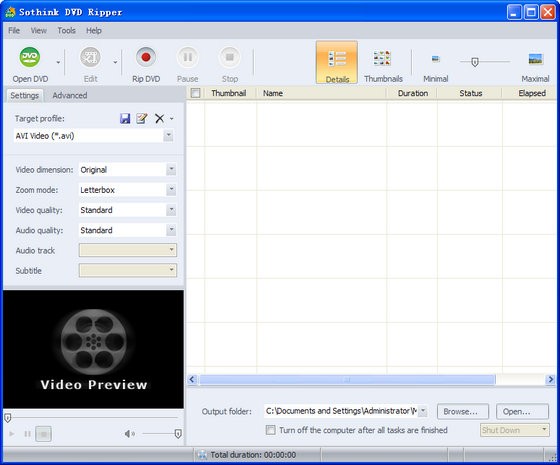Image resolution: width=560 pixels, height=465 pixels.
Task: Minimize the Sothink DVD Ripper window
Action: click(514, 12)
